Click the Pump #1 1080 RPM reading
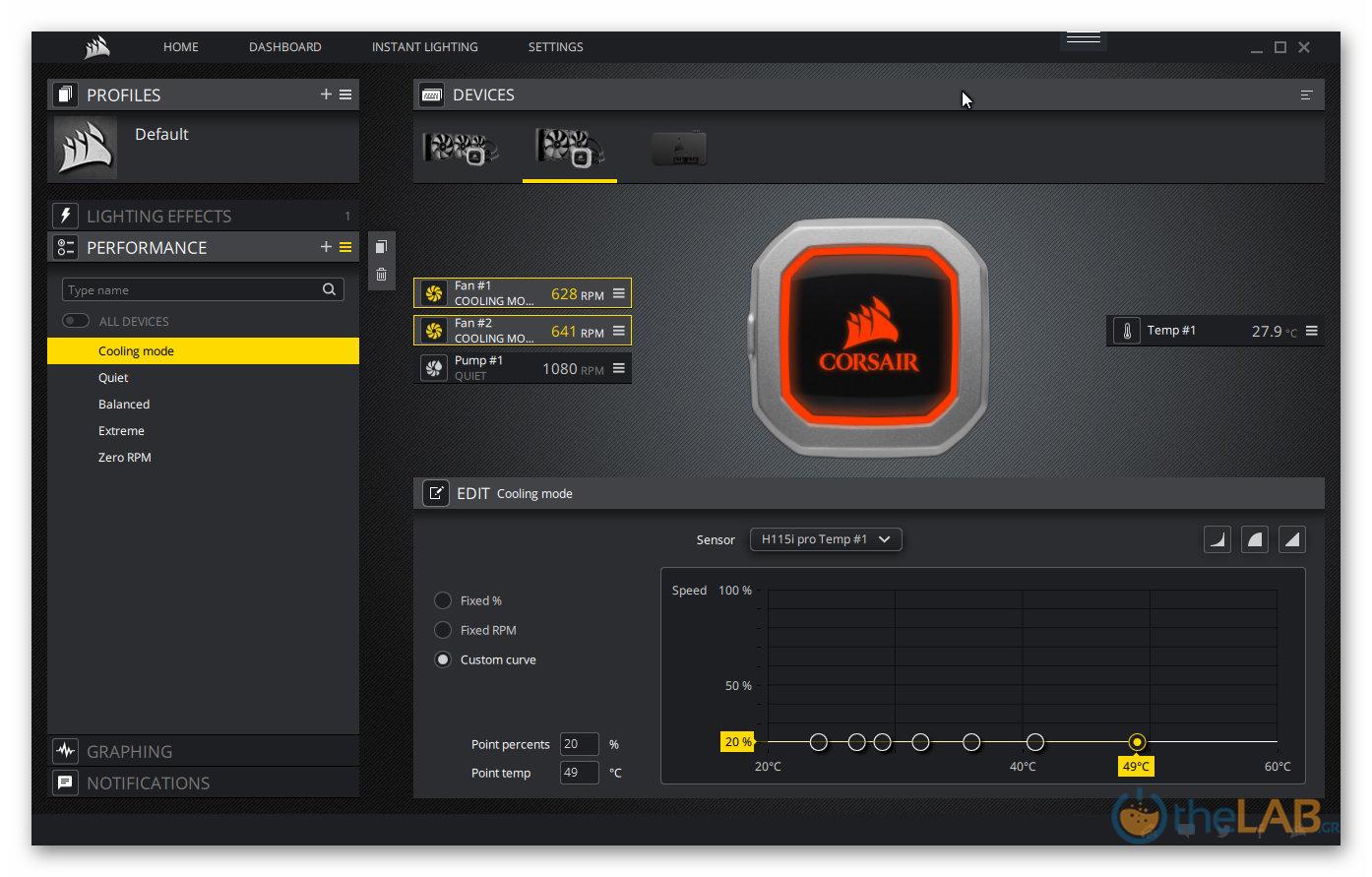1372x877 pixels. point(574,368)
